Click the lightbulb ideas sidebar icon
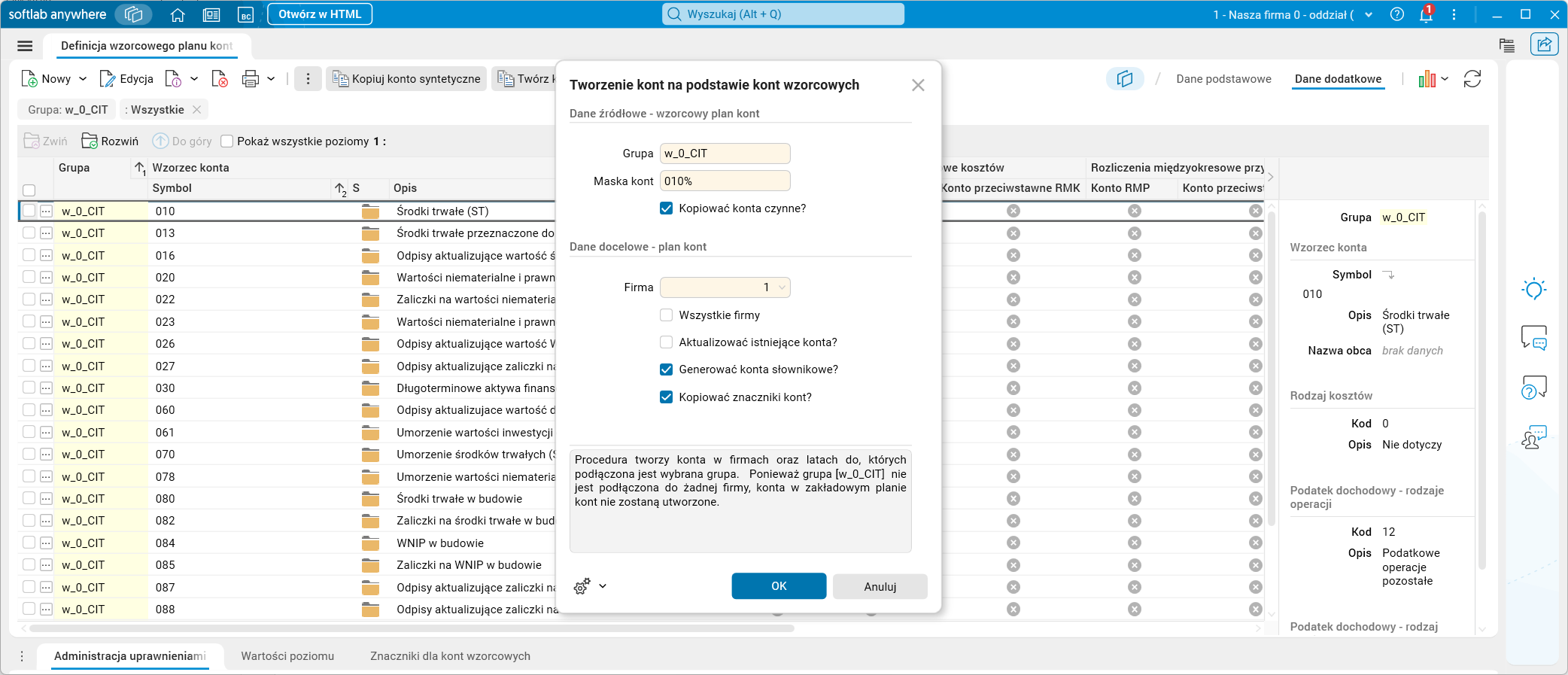The image size is (1568, 675). point(1533,289)
